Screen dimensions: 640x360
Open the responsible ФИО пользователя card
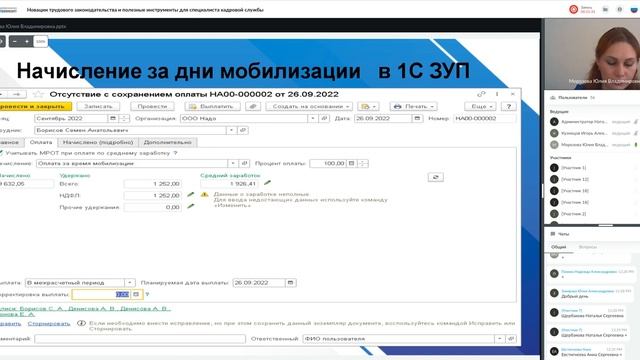pos(511,339)
